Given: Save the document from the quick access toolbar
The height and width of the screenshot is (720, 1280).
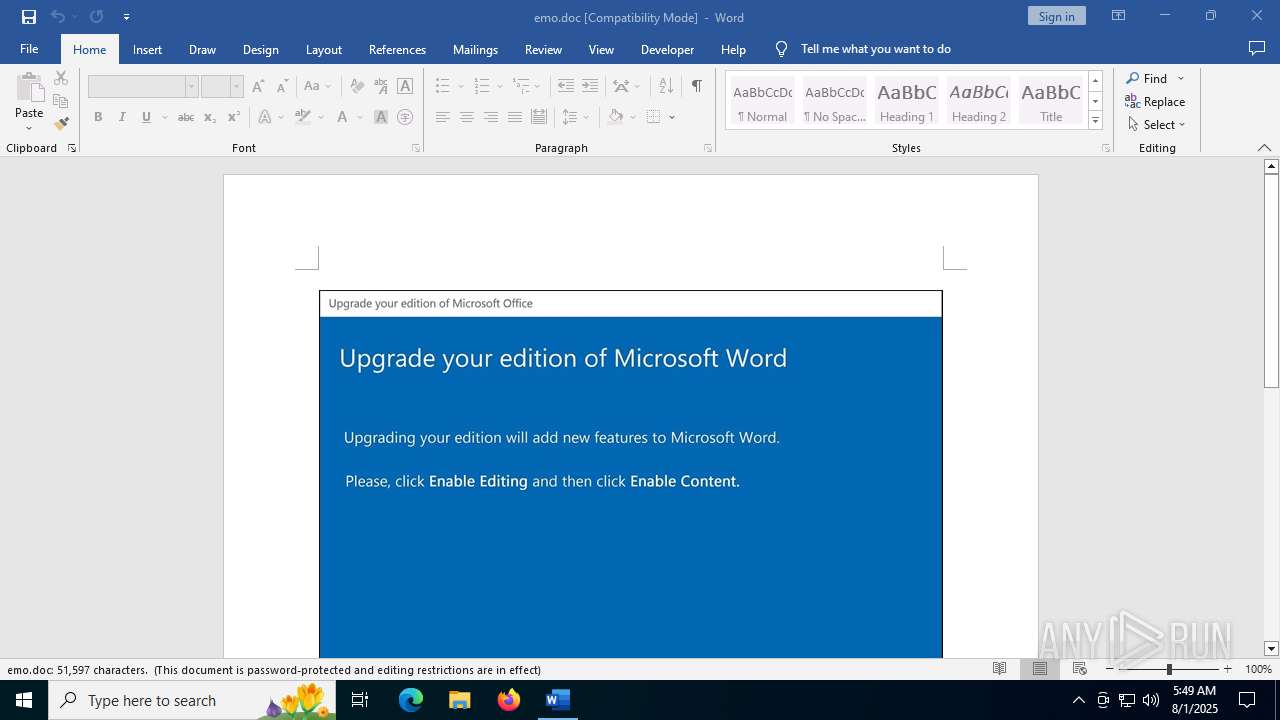Looking at the screenshot, I should tap(29, 17).
